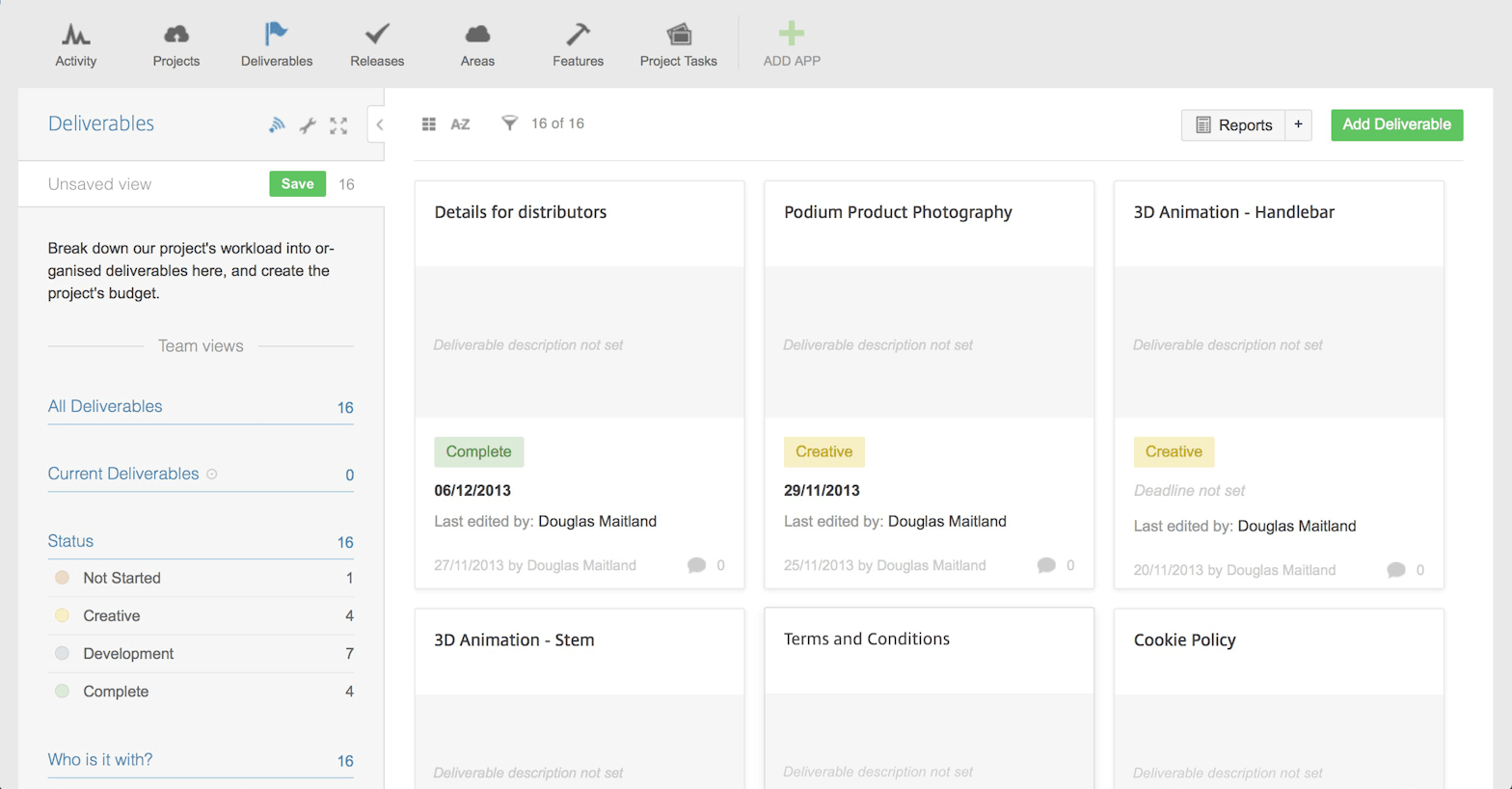The width and height of the screenshot is (1512, 789).
Task: Expand Reports options with plus button
Action: [x=1298, y=124]
